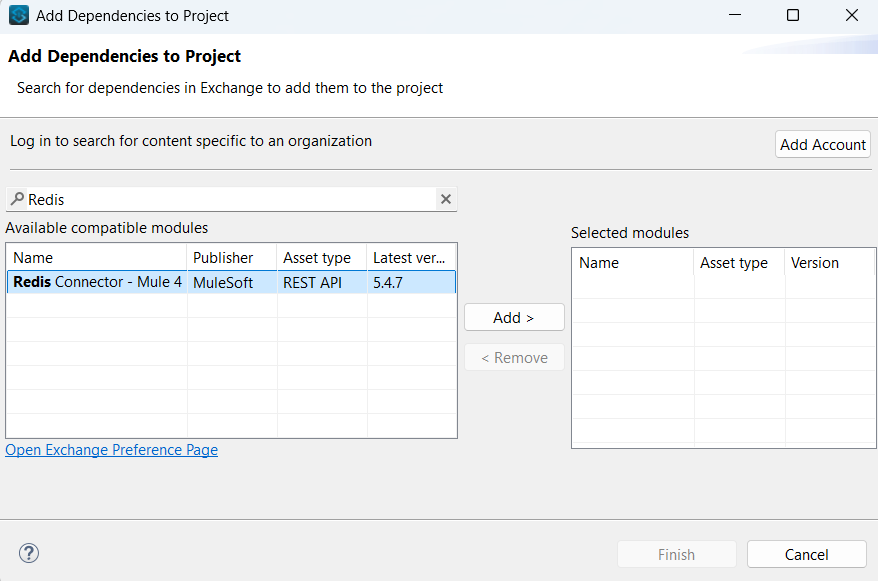Click Asset type header in Selected modules
The image size is (878, 581).
tap(739, 263)
